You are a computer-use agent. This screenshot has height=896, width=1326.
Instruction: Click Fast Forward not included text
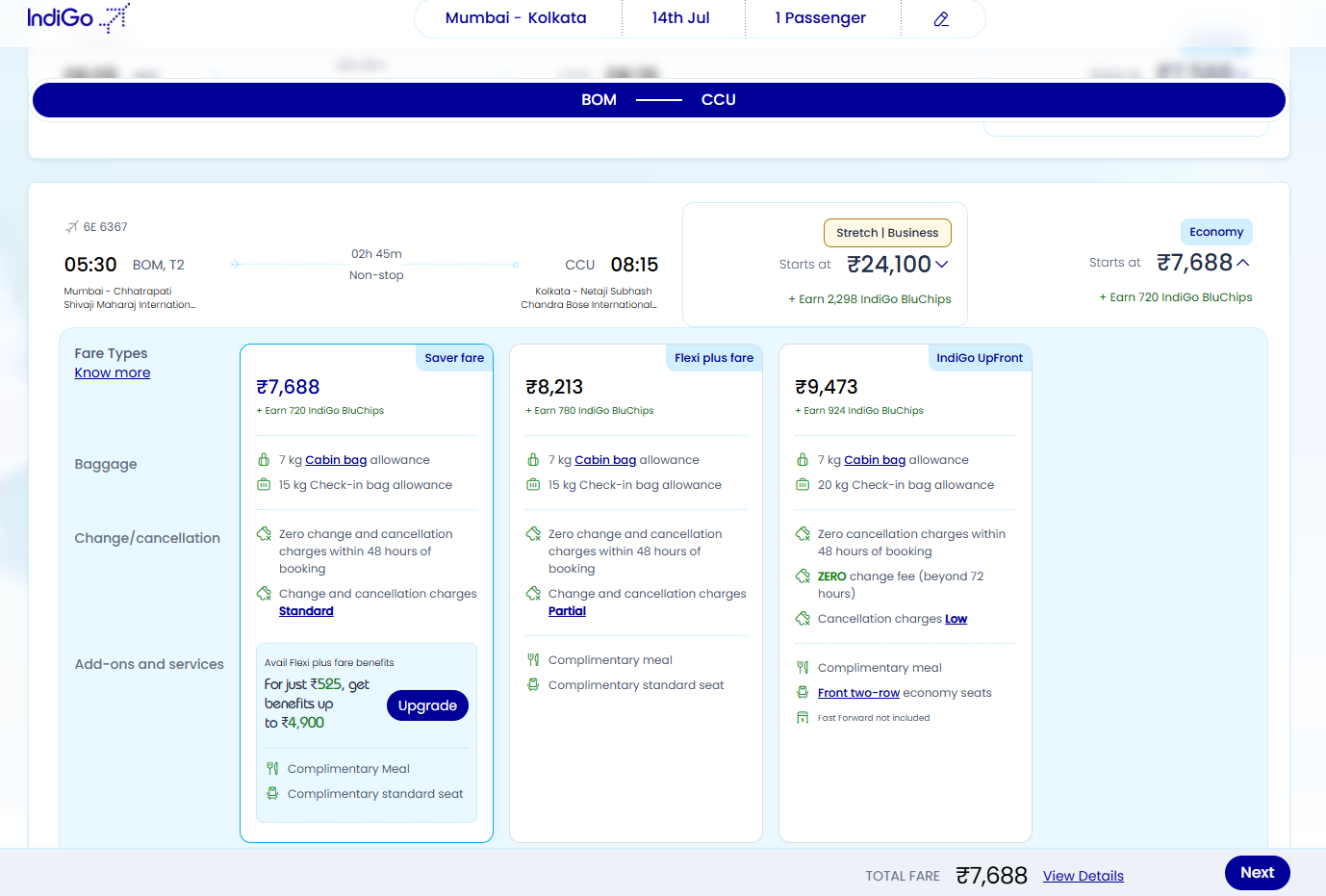pos(874,718)
